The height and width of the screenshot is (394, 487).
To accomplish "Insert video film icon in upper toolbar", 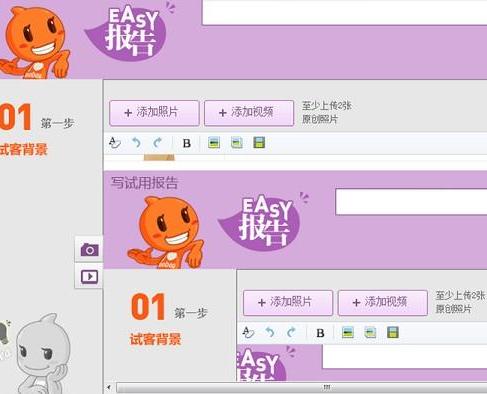I will click(x=259, y=143).
